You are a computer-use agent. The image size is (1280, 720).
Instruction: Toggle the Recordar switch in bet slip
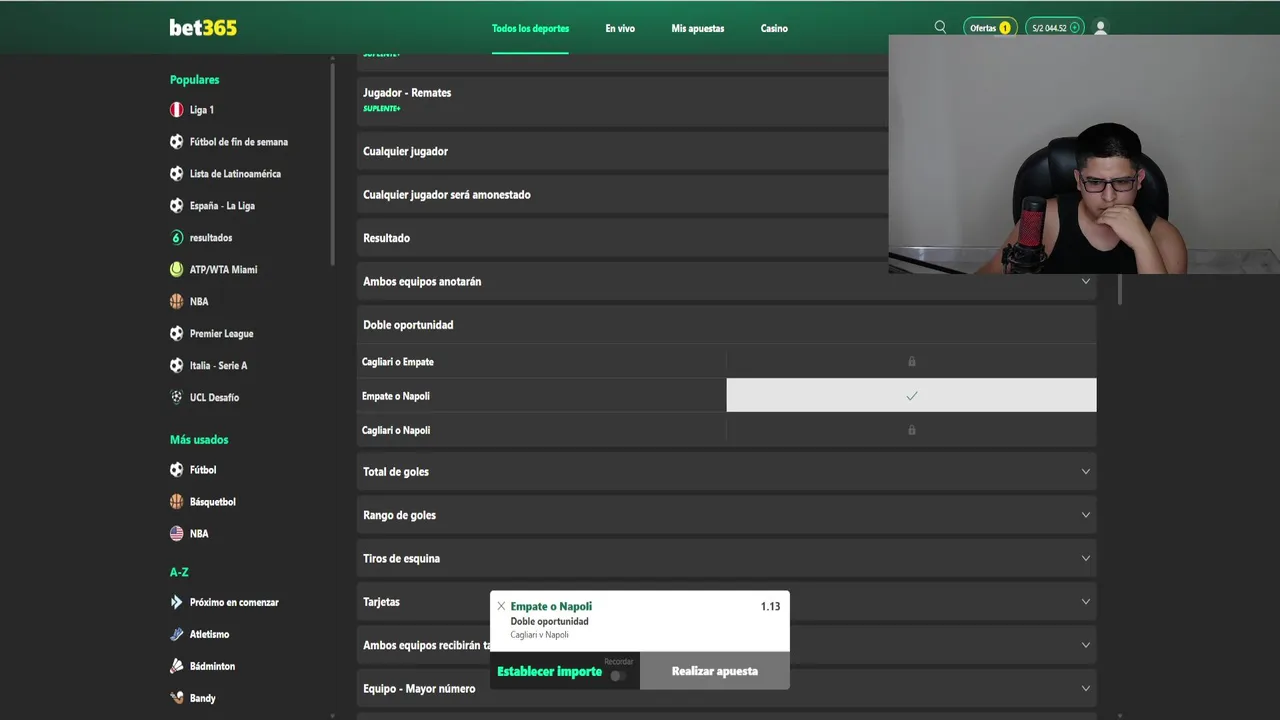pos(617,676)
